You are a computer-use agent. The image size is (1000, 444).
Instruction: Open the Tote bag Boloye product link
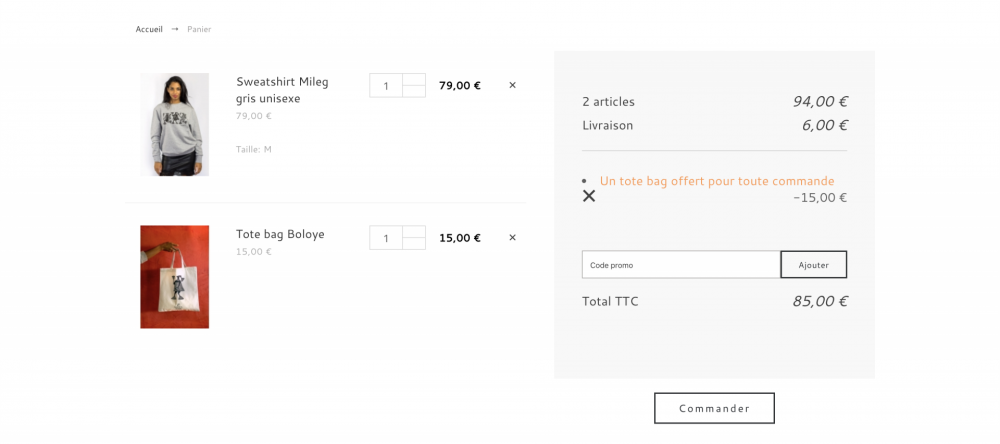pyautogui.click(x=280, y=234)
